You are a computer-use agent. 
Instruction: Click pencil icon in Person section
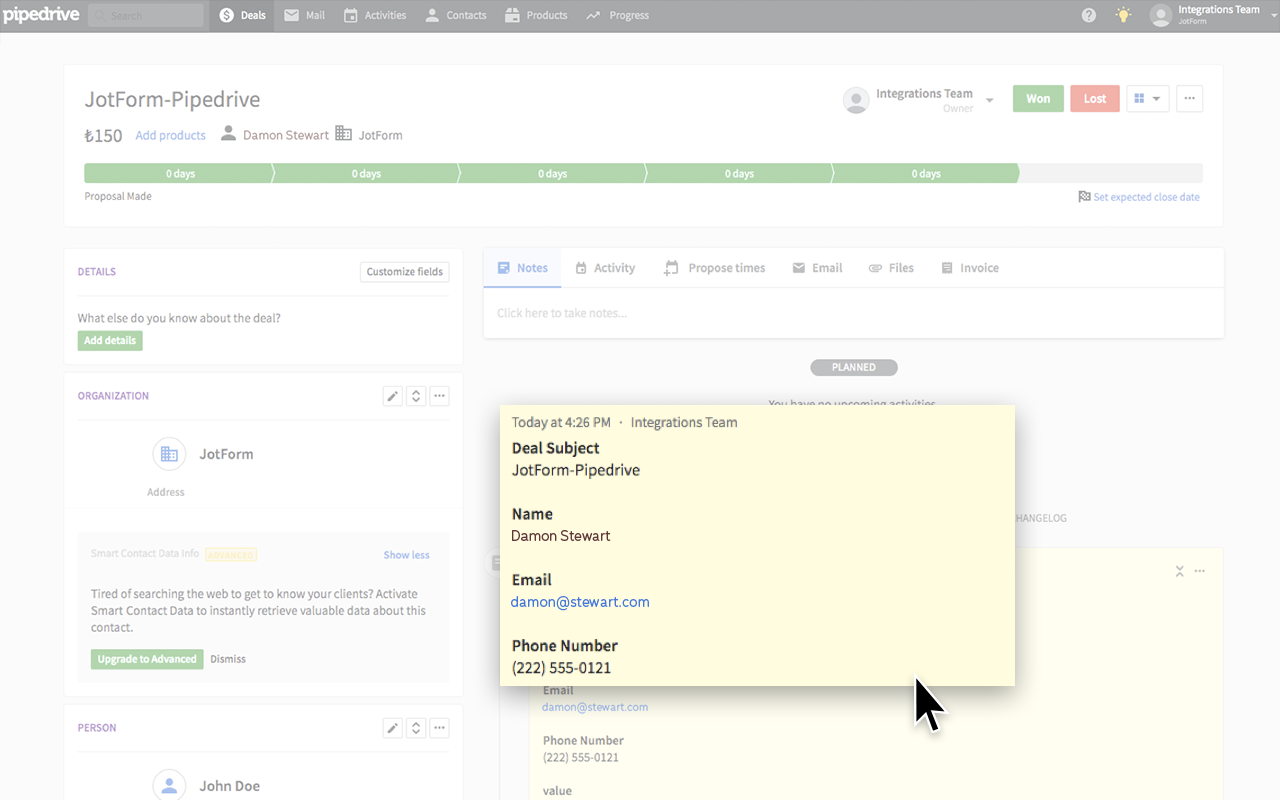pos(393,728)
